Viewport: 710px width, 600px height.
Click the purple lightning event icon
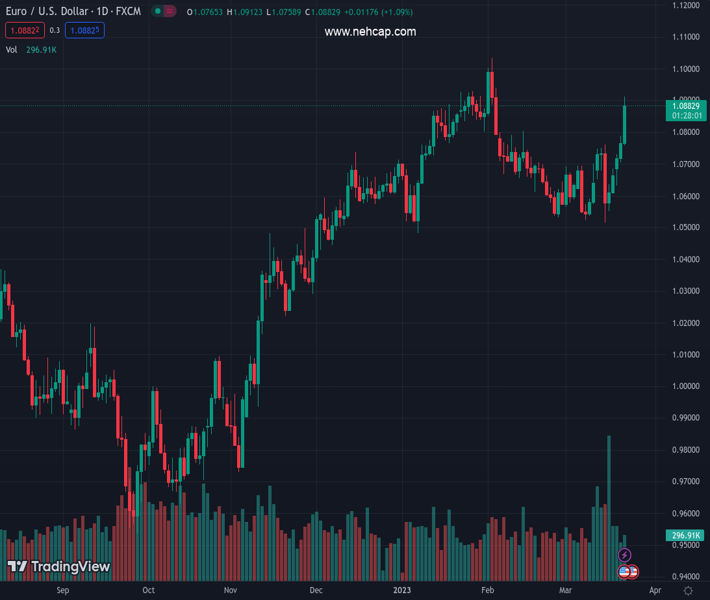(625, 555)
